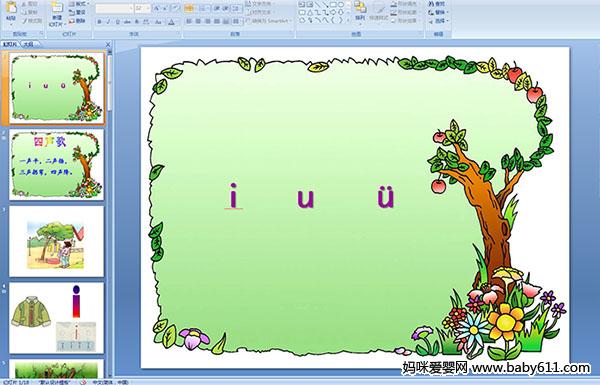
Task: Toggle italic formatting
Action: [108, 22]
